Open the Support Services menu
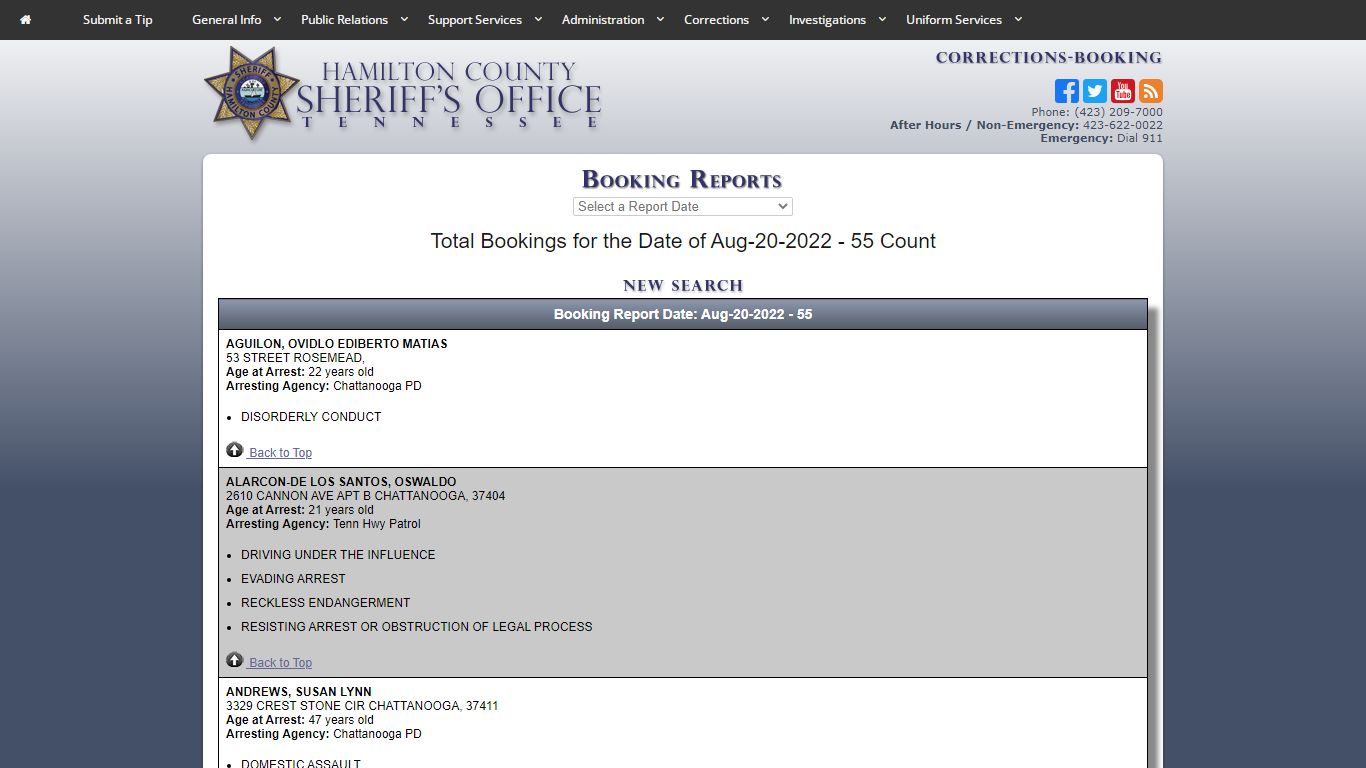Image resolution: width=1366 pixels, height=768 pixels. (x=475, y=20)
